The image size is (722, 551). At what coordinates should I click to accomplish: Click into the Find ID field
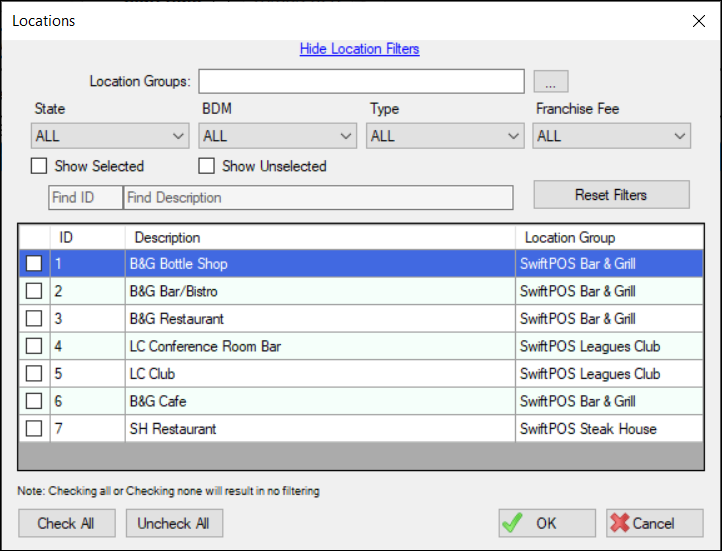coord(85,198)
